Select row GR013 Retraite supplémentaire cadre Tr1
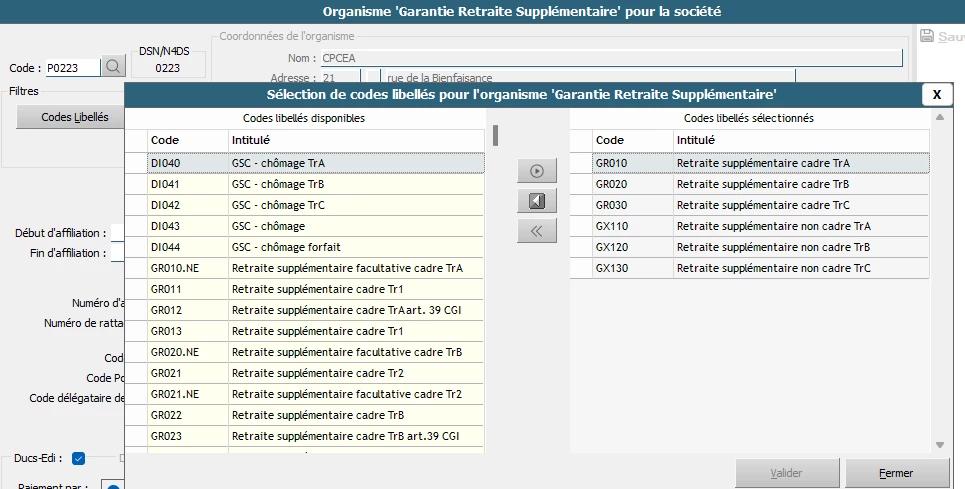This screenshot has width=965, height=489. click(x=316, y=331)
